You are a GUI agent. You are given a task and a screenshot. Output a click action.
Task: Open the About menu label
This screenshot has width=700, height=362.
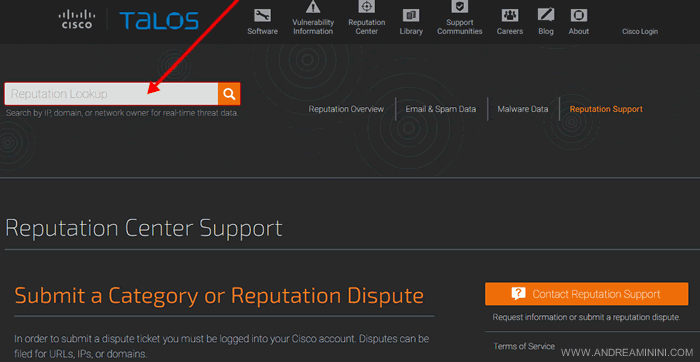click(x=579, y=31)
